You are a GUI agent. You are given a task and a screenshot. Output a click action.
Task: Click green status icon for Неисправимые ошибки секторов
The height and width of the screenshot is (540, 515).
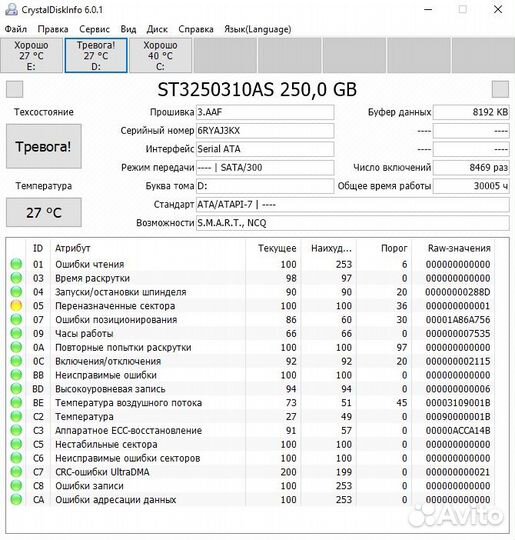point(16,458)
